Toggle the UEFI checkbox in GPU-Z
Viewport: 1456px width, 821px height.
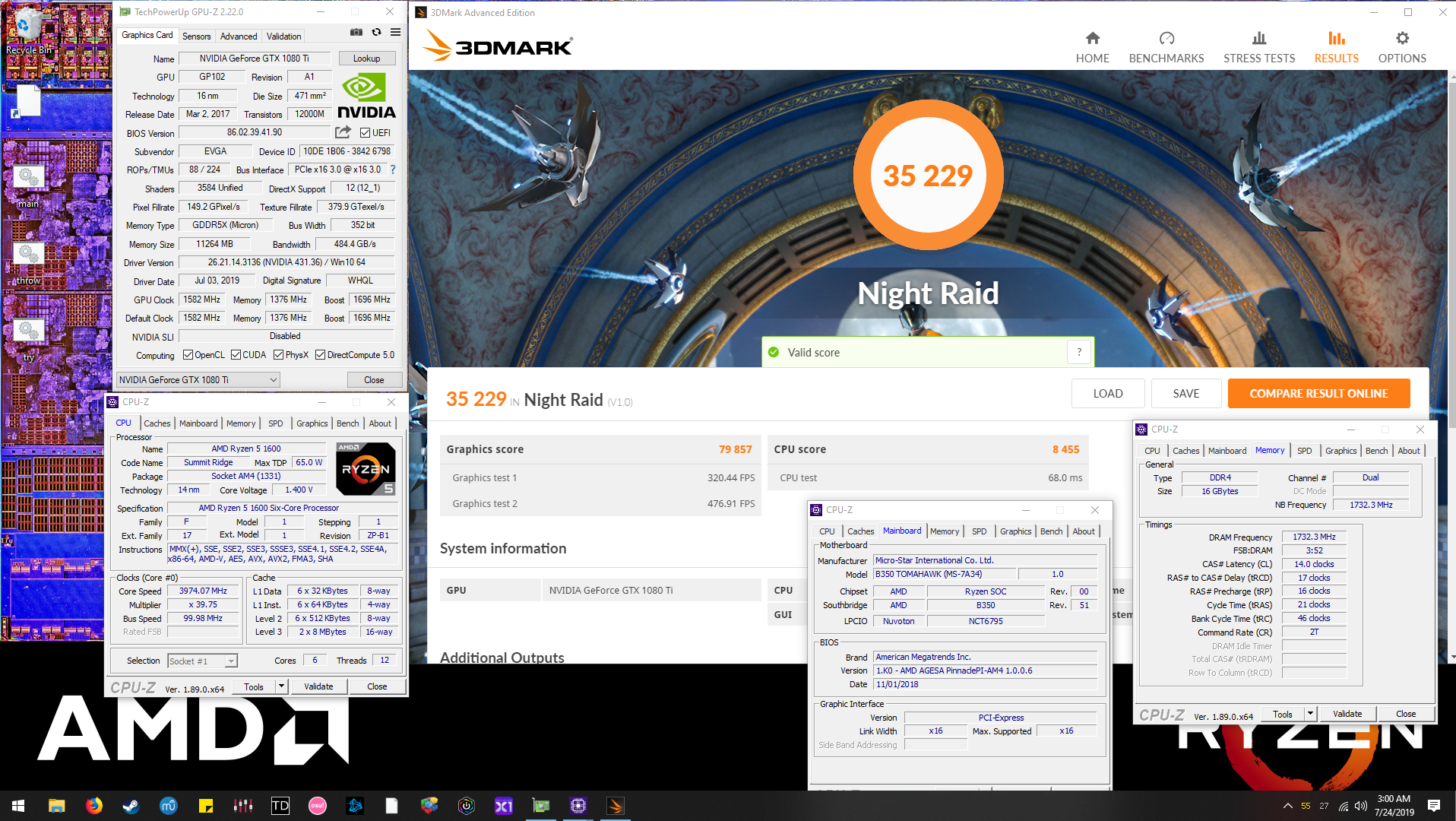tap(365, 133)
